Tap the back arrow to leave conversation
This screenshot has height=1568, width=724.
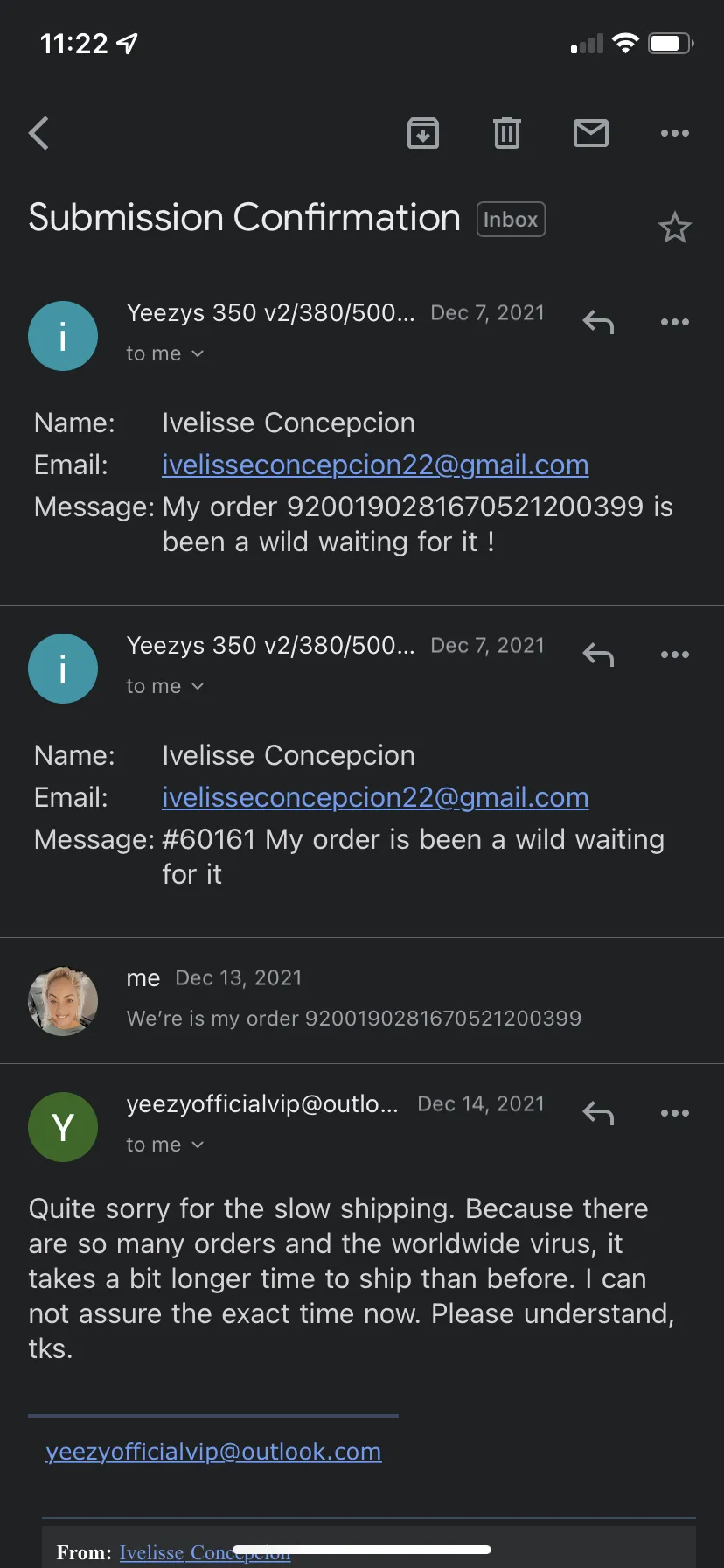coord(38,133)
